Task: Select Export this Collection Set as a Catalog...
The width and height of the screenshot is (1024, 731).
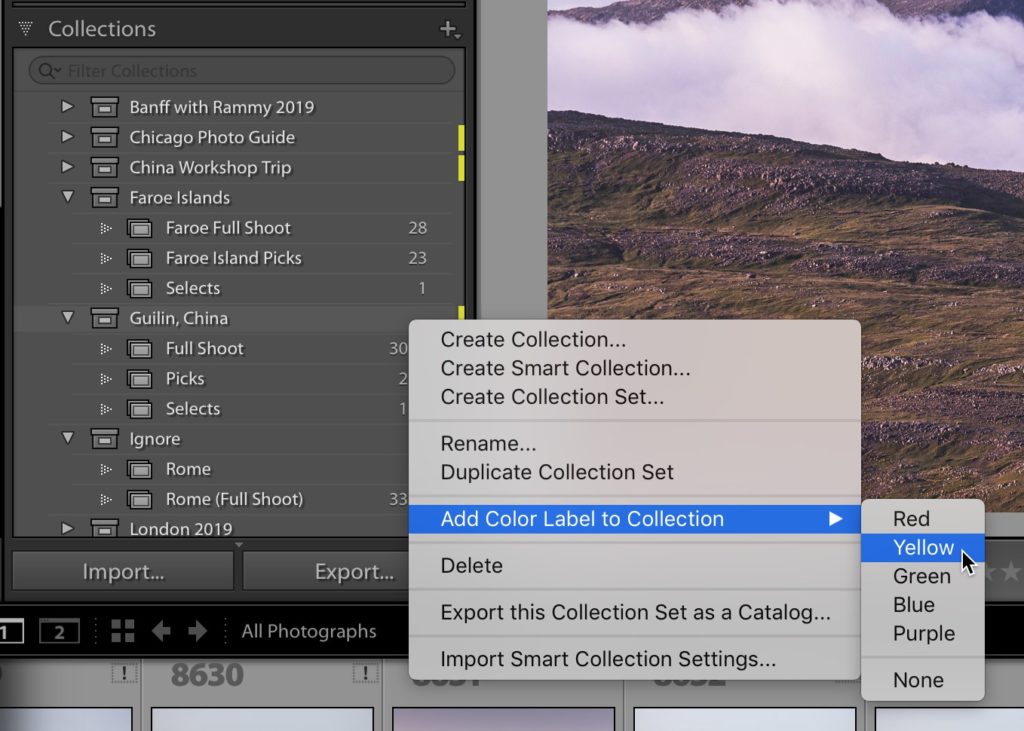Action: tap(635, 613)
